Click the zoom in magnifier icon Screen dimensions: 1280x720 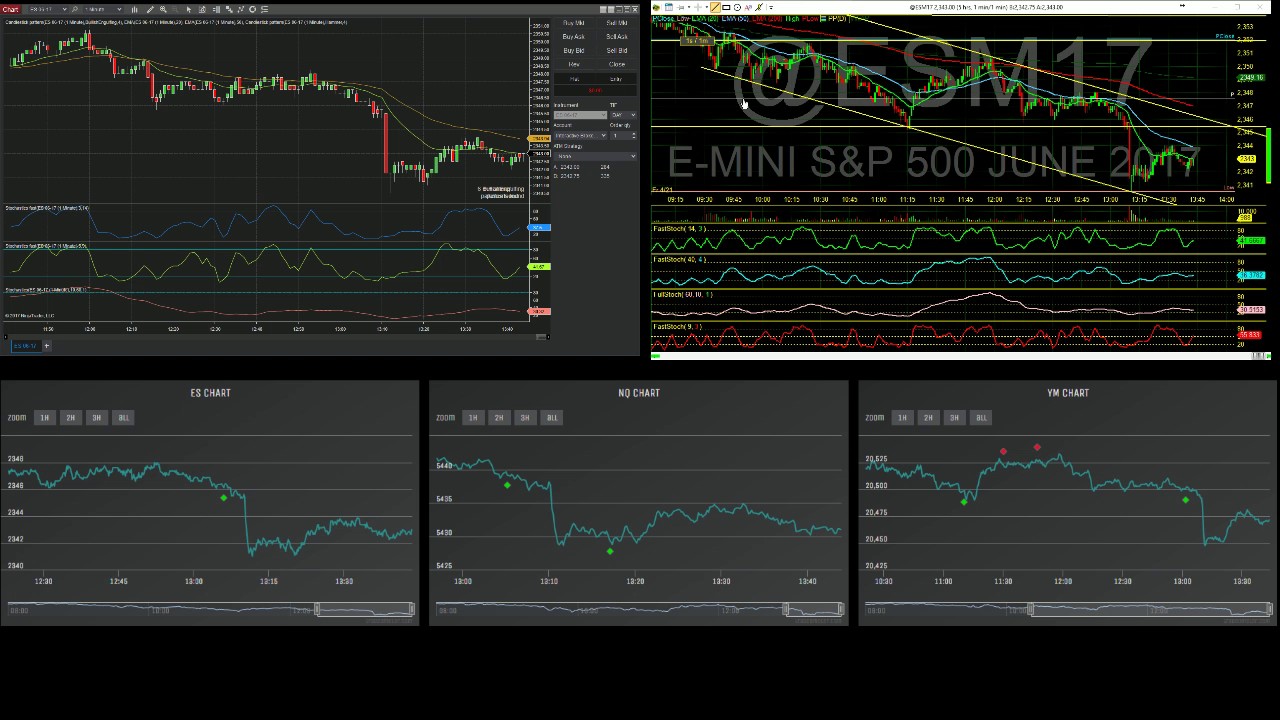[163, 9]
